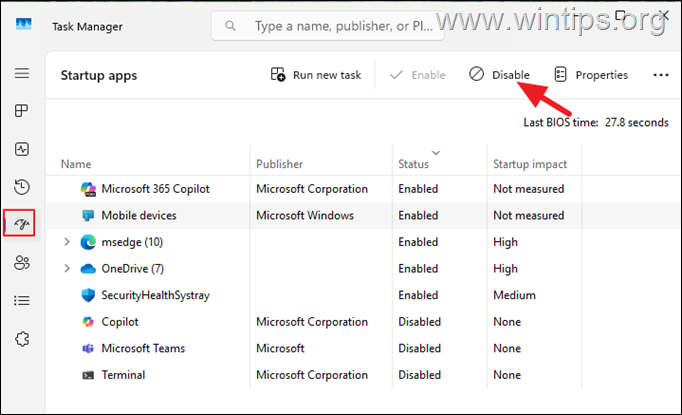Open the hamburger navigation menu
The width and height of the screenshot is (682, 415).
click(22, 73)
